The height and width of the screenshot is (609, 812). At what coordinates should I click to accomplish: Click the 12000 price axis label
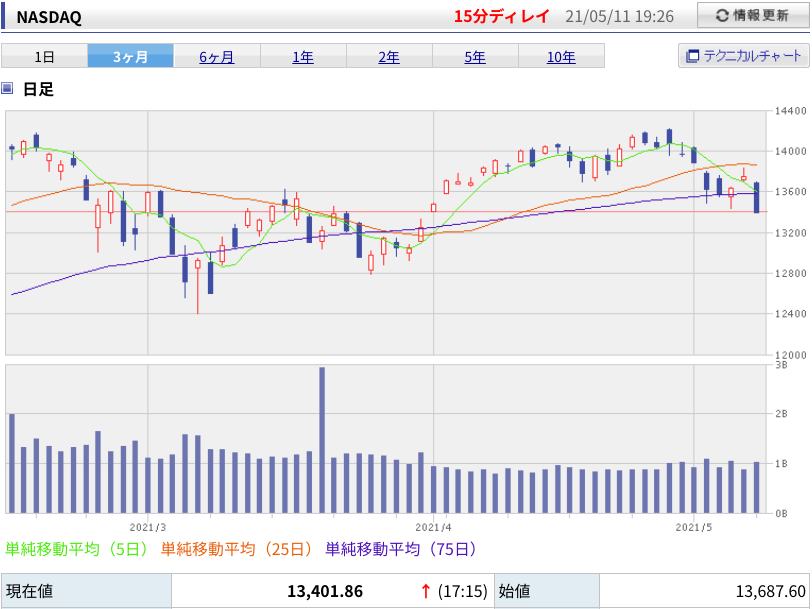[x=791, y=355]
